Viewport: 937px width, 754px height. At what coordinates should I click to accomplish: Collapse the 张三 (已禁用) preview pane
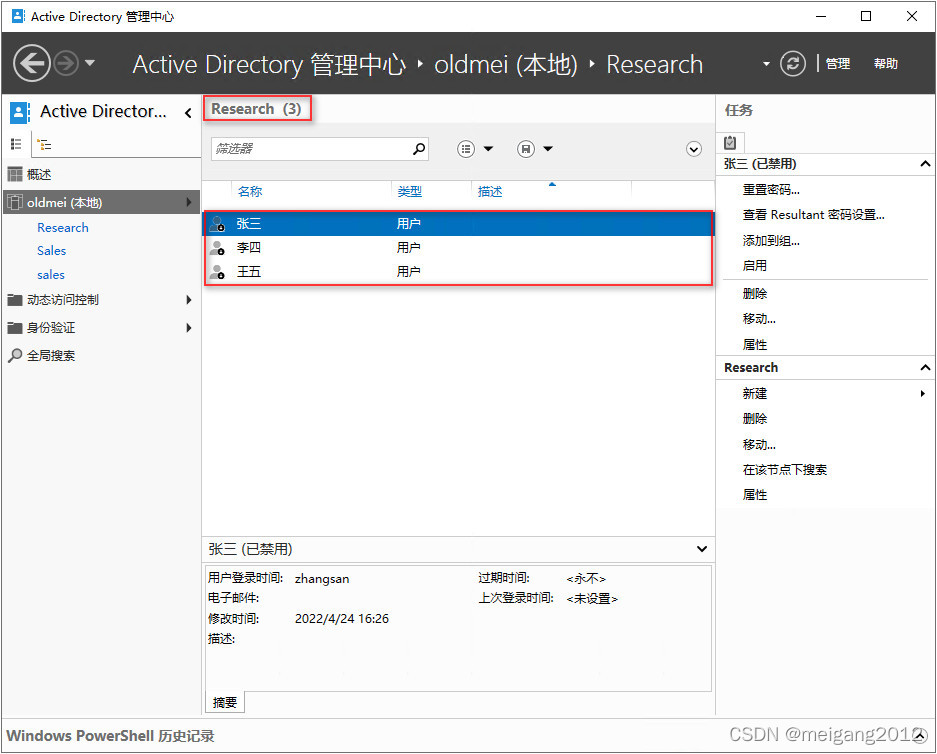tap(702, 549)
